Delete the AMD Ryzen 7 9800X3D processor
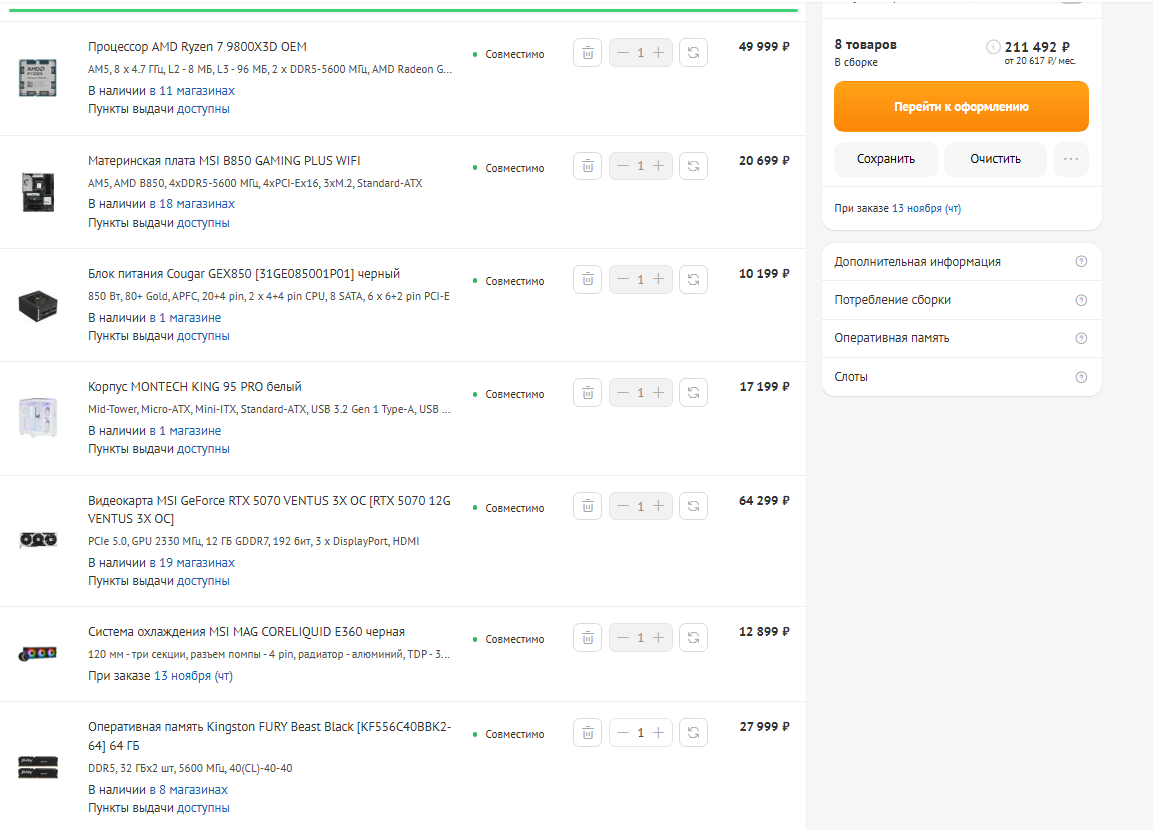Screen dimensions: 1153x830 pyautogui.click(x=588, y=53)
